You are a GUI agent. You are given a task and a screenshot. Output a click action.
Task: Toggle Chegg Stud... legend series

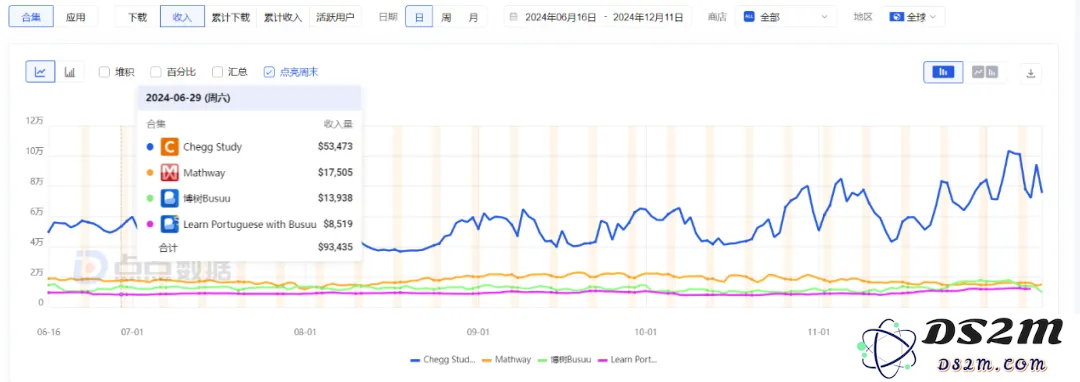click(x=444, y=359)
